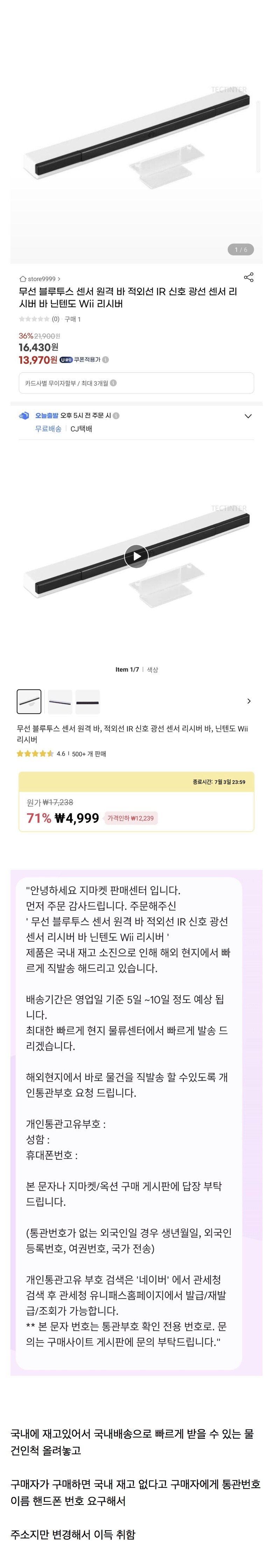Expand the 오늘출발 shipping details chevron
This screenshot has width=273, height=1568.
(x=247, y=416)
